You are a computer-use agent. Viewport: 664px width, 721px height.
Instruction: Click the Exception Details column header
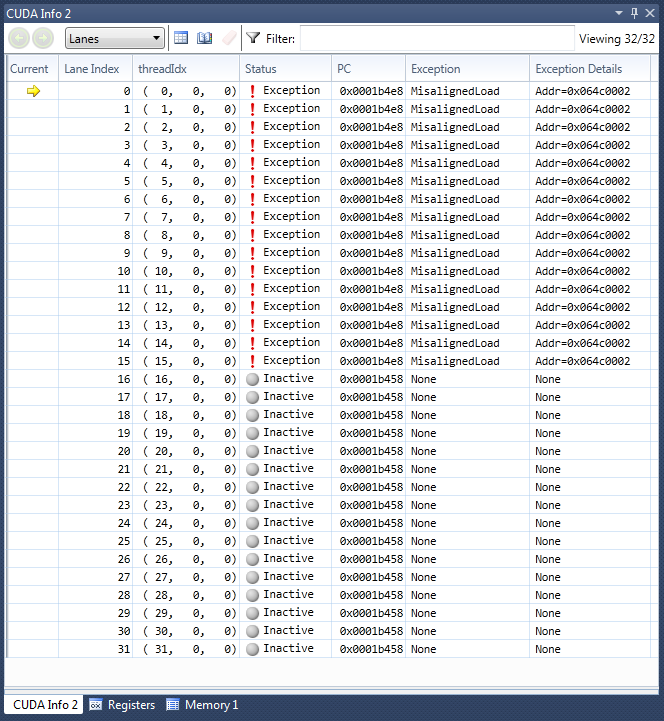point(579,69)
